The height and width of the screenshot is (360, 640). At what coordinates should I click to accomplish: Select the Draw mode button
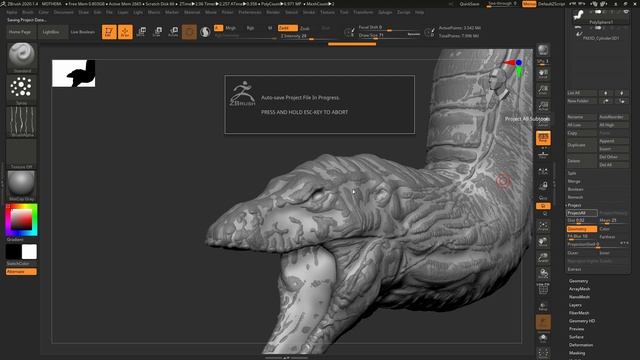pos(125,32)
